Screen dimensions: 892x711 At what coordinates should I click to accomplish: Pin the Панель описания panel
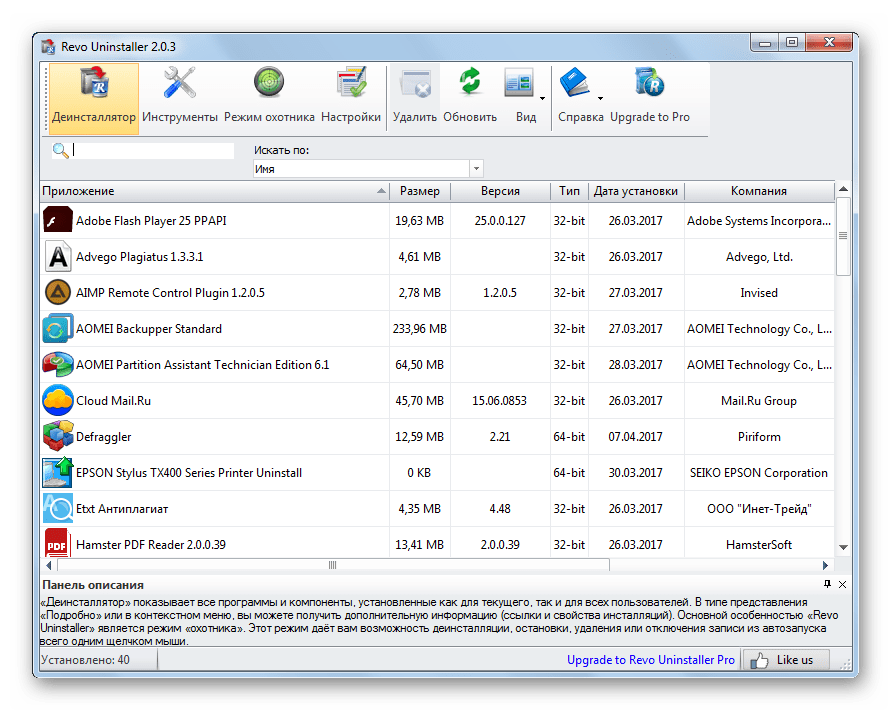pos(827,584)
